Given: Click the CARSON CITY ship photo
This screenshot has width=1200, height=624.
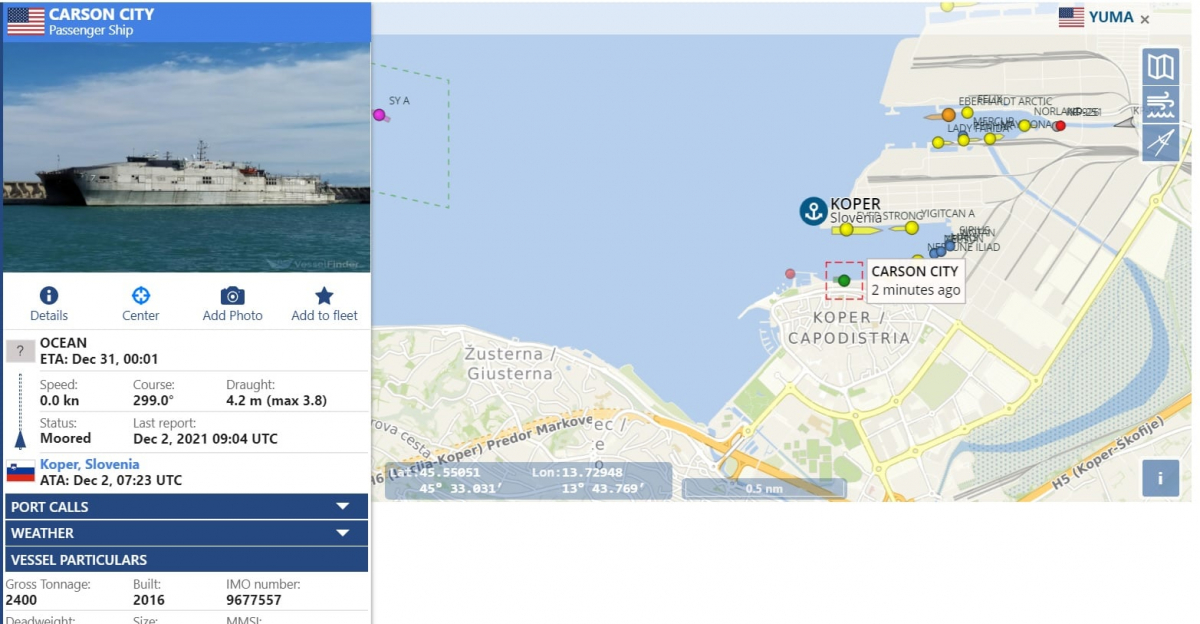Looking at the screenshot, I should click(x=186, y=157).
